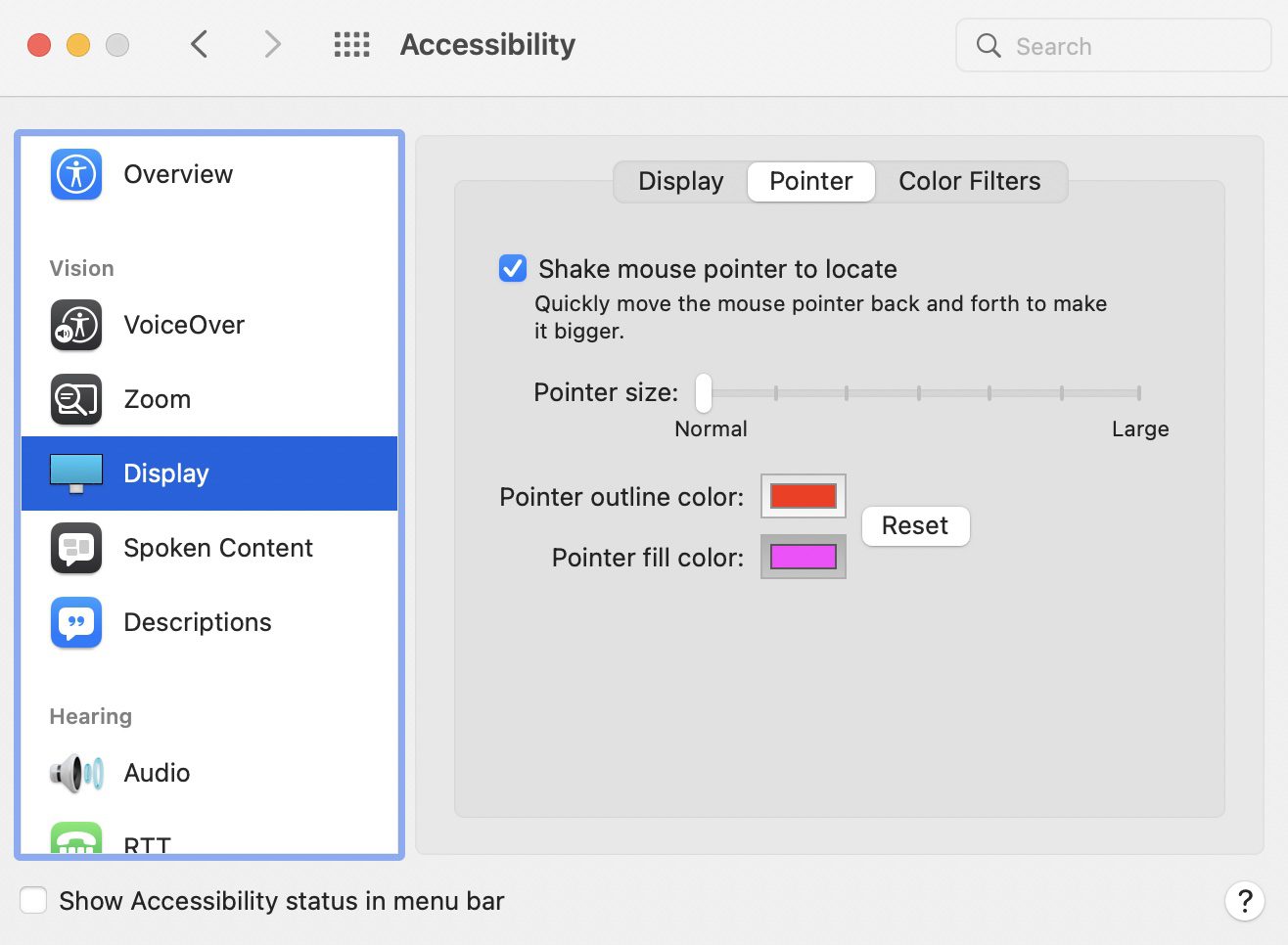Select the Pointer tab

click(810, 182)
